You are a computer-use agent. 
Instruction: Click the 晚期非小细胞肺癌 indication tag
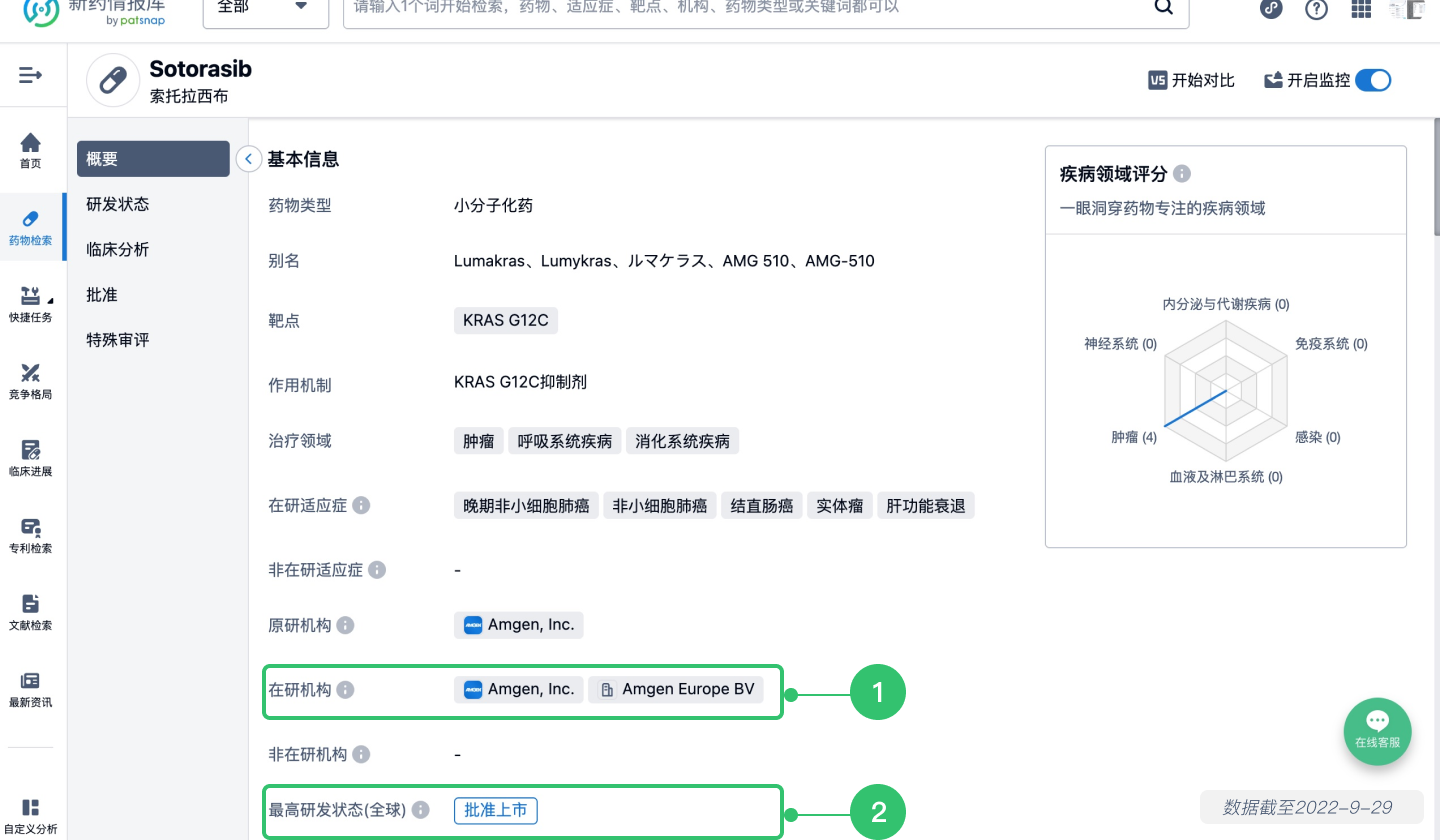[x=526, y=506]
